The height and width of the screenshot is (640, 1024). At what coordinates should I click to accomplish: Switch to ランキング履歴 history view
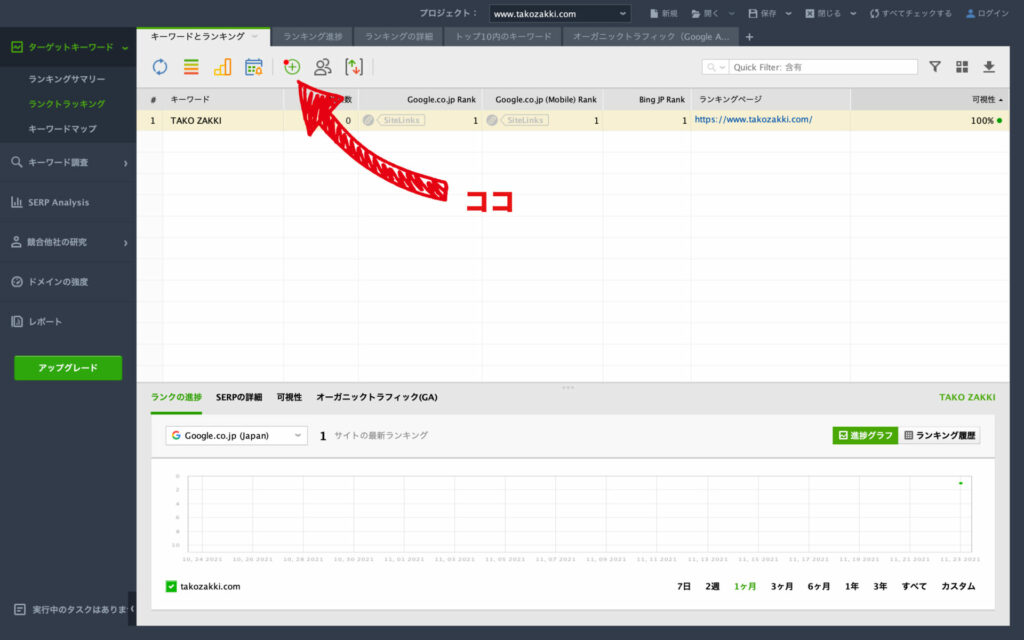coord(939,435)
